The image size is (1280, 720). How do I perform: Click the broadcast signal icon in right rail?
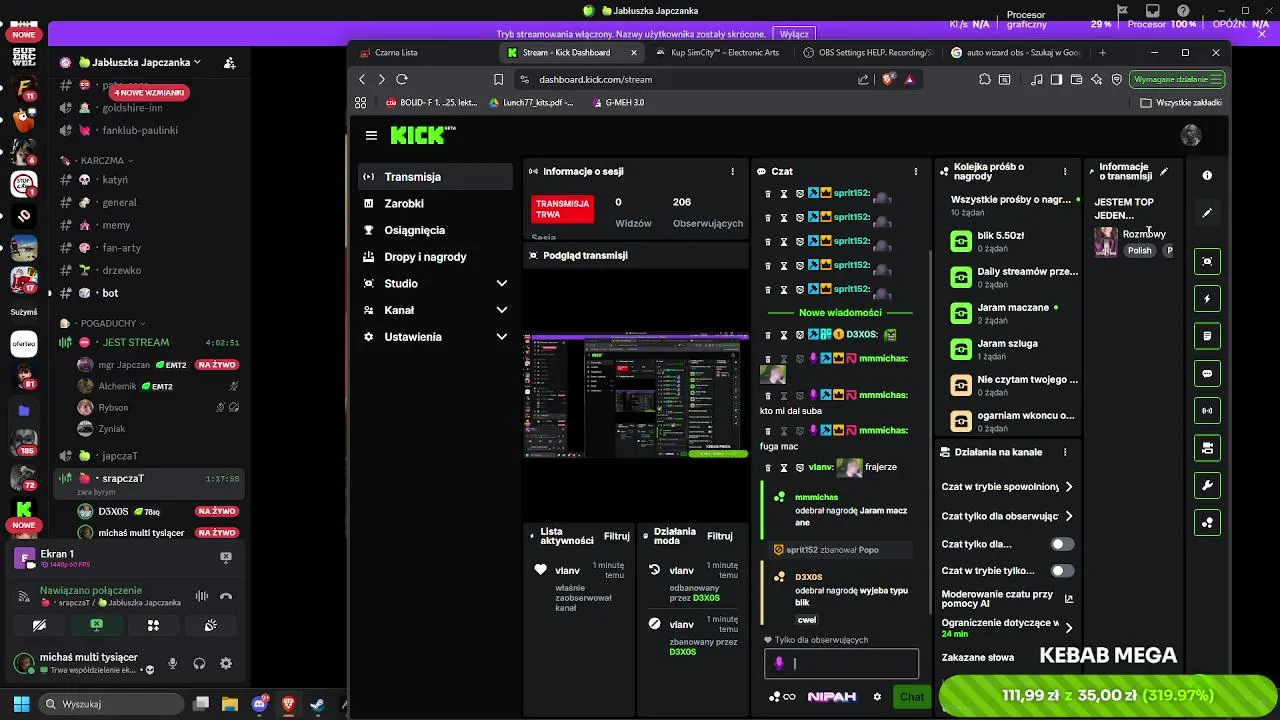(x=1207, y=410)
